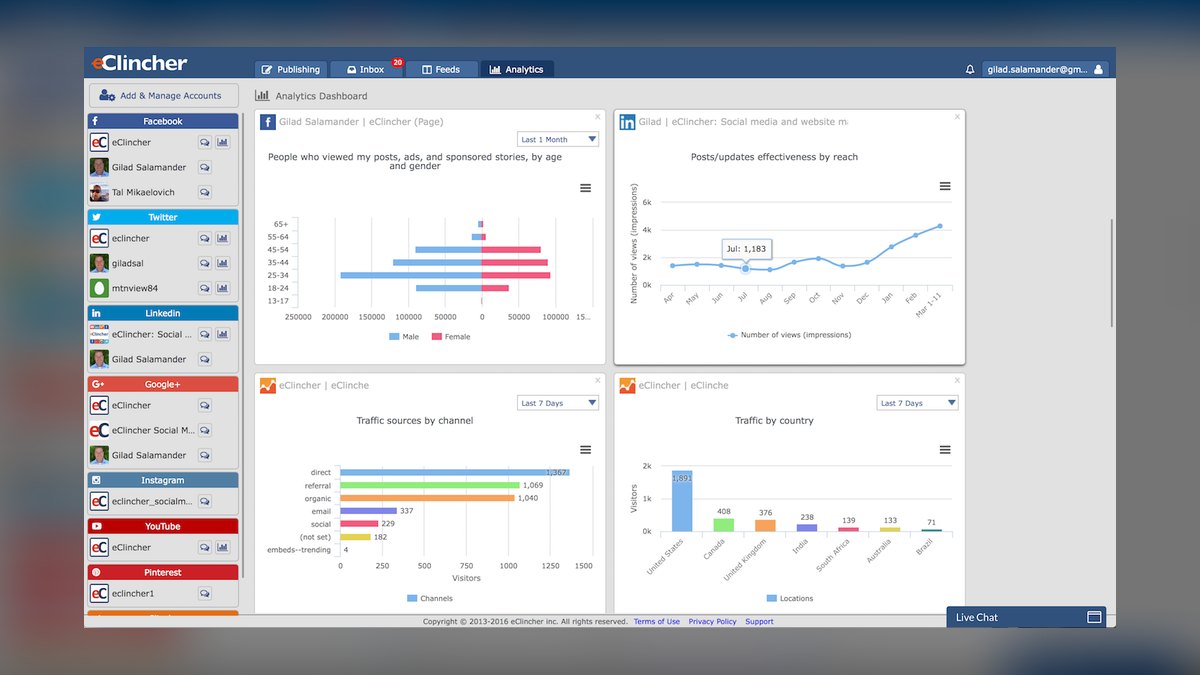The height and width of the screenshot is (675, 1200).
Task: Open the Last 1 Month dropdown
Action: point(558,140)
